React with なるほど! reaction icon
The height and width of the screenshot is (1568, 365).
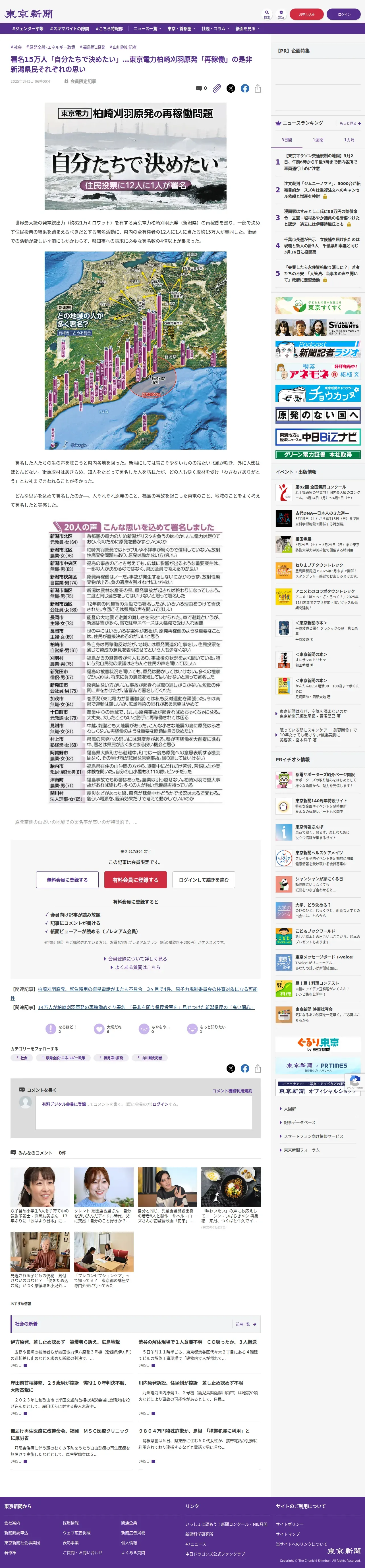coord(51,1029)
